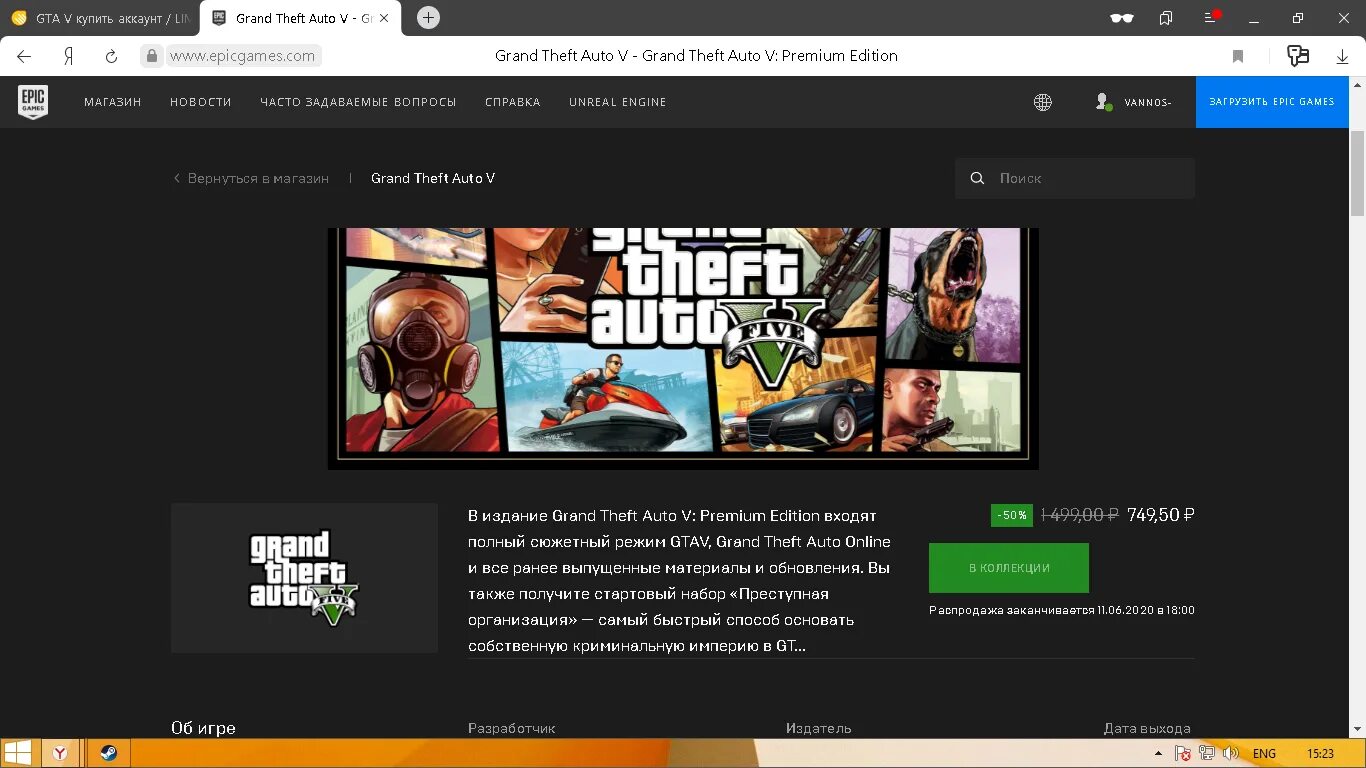Click the user avatar icon
Screen dimensions: 1366x768
pos(1103,102)
